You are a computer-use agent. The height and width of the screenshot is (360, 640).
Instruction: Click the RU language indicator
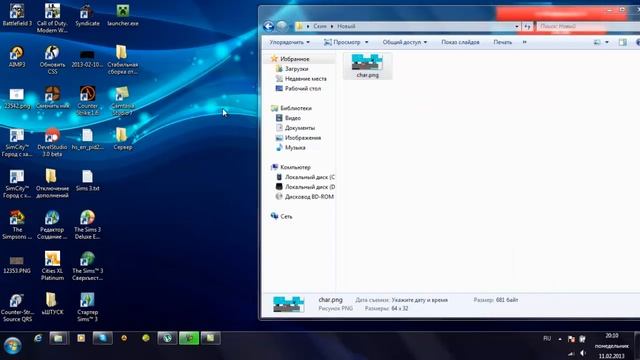[547, 338]
